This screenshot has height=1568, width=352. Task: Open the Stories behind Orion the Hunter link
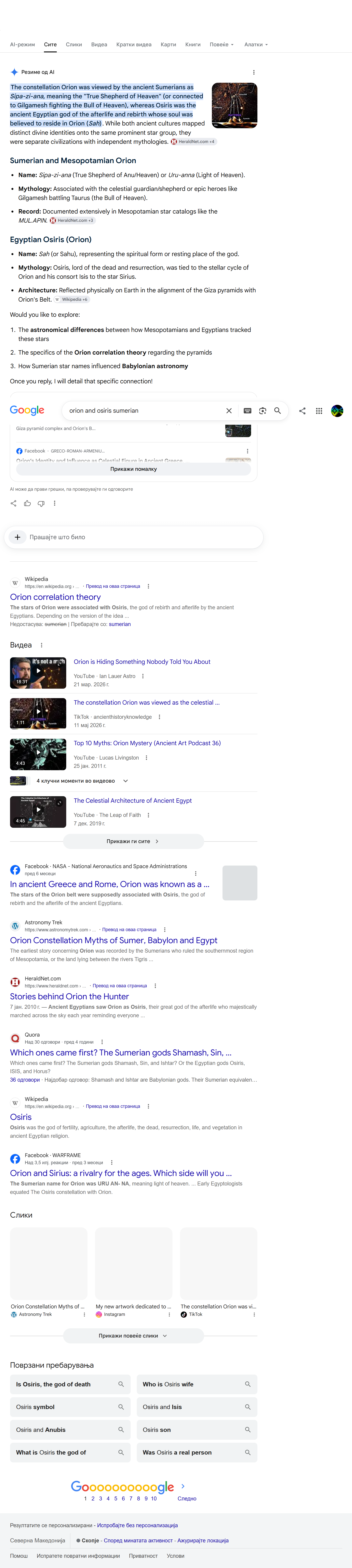coord(69,996)
